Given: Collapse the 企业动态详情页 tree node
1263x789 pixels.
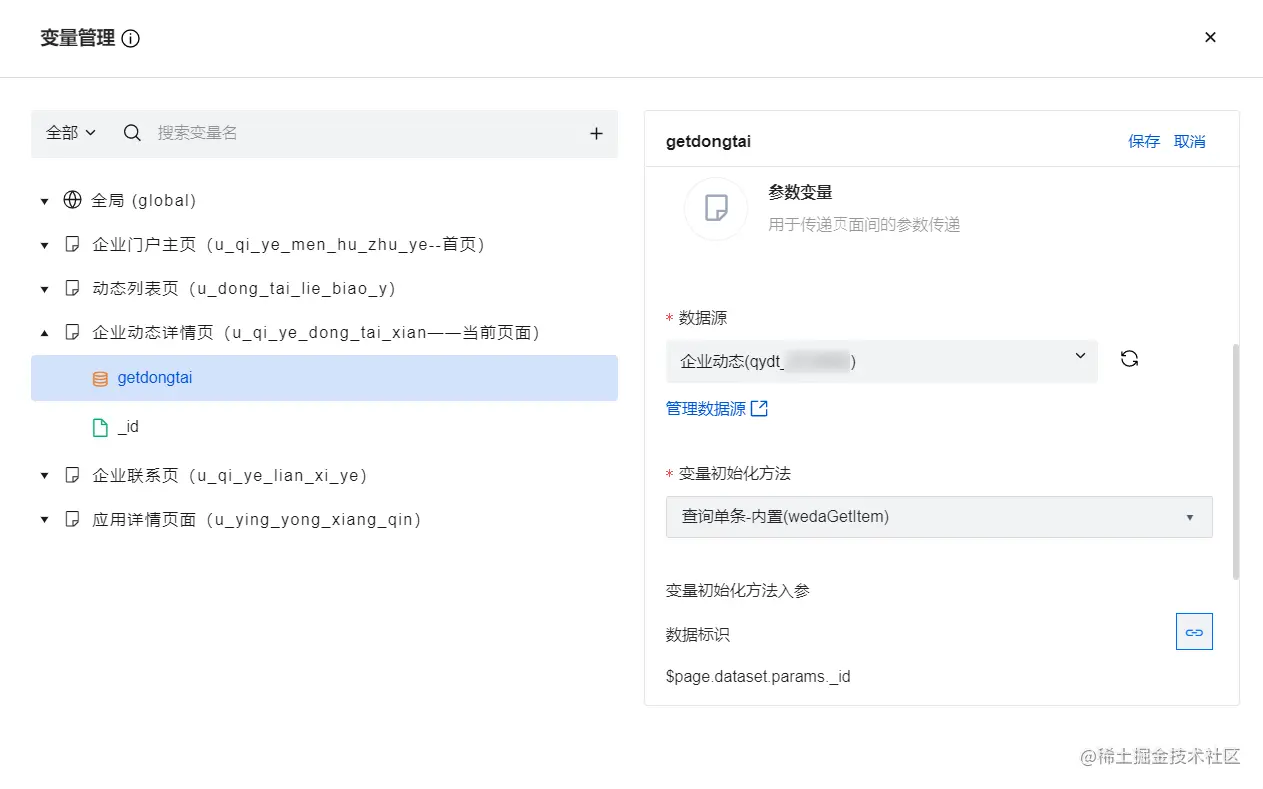Looking at the screenshot, I should 44,333.
